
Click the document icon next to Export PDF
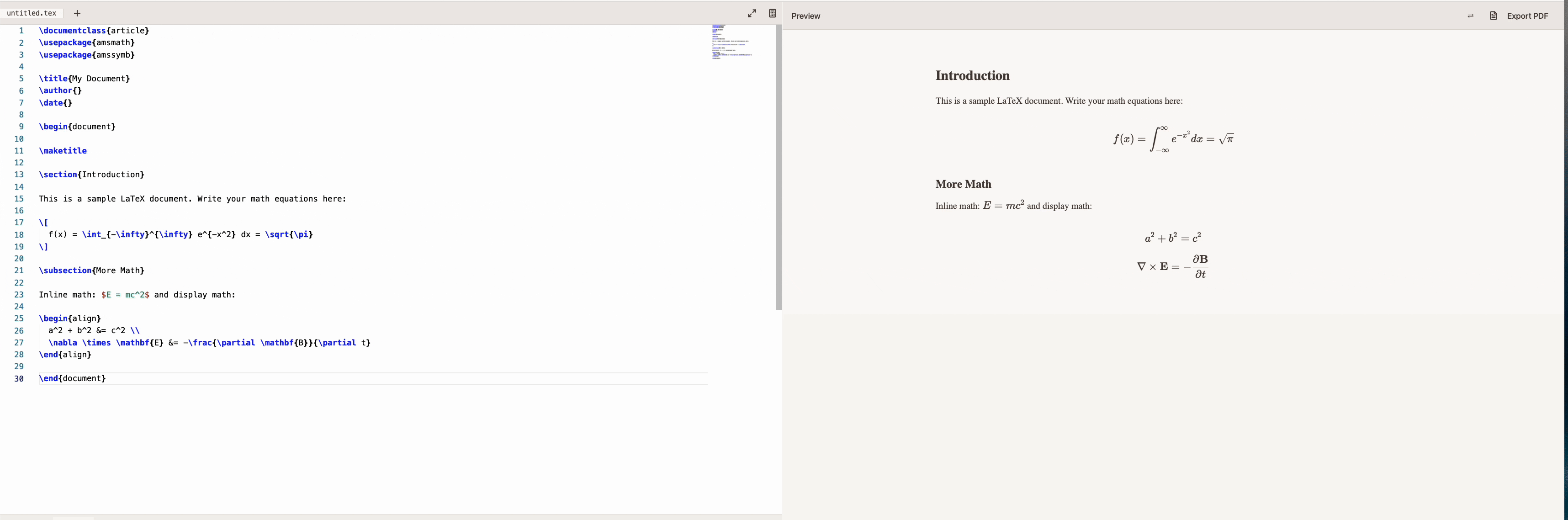(1493, 16)
